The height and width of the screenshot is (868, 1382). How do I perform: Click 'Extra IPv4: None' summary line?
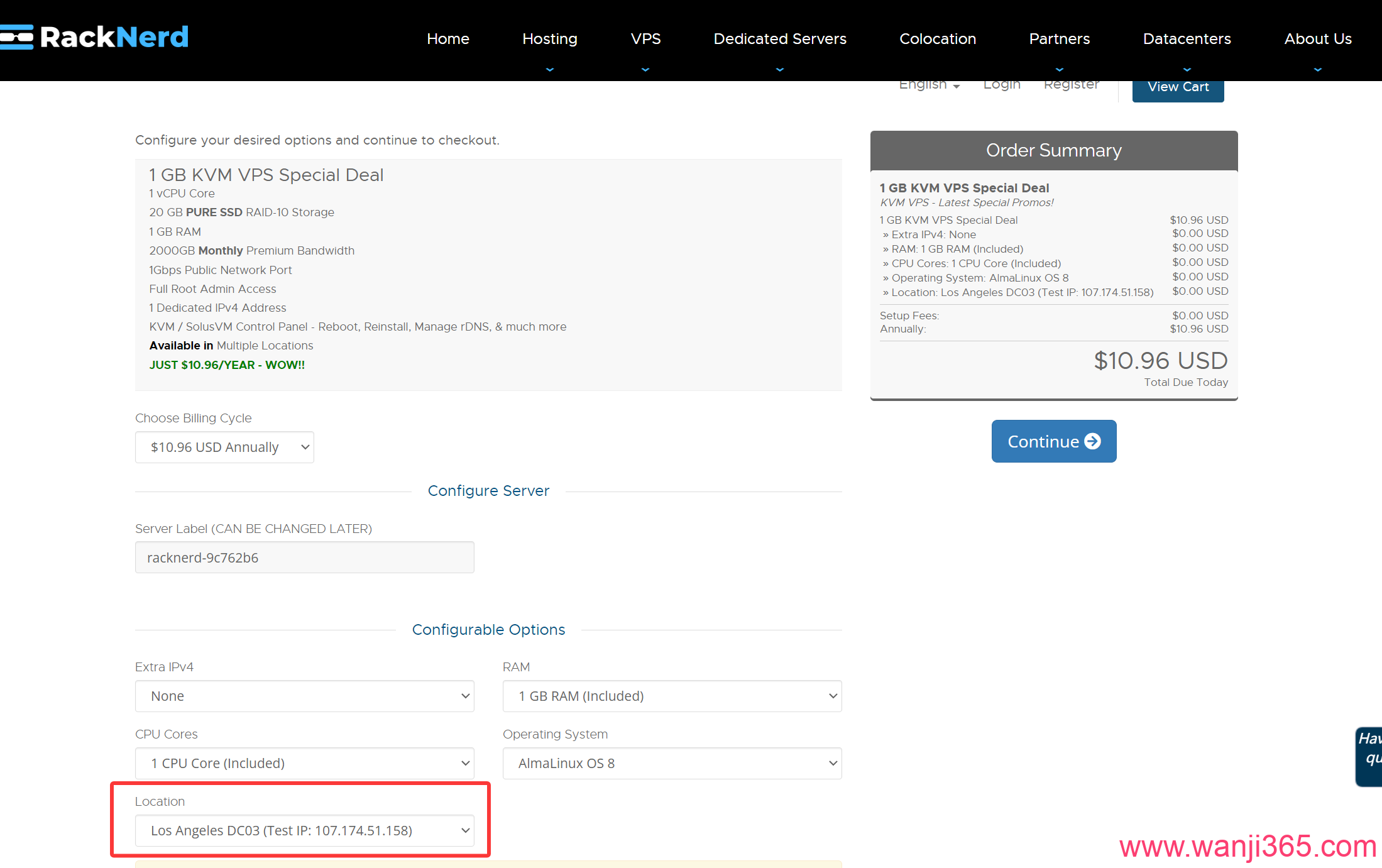930,234
